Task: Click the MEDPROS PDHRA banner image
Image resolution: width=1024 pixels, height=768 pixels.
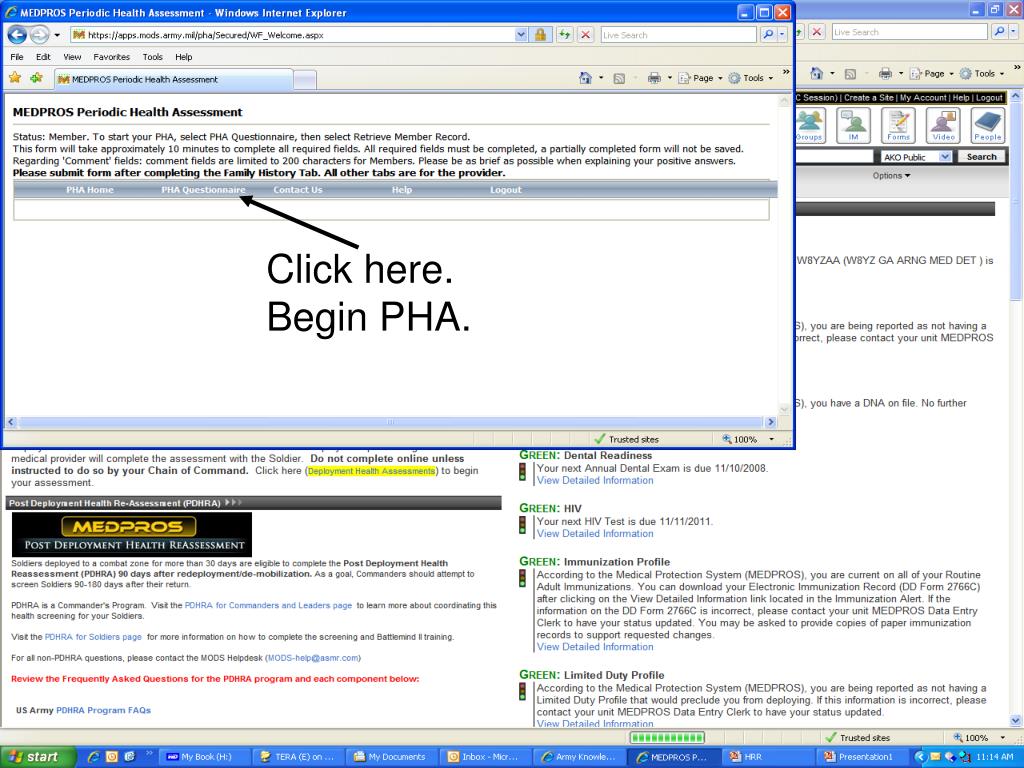Action: coord(132,534)
